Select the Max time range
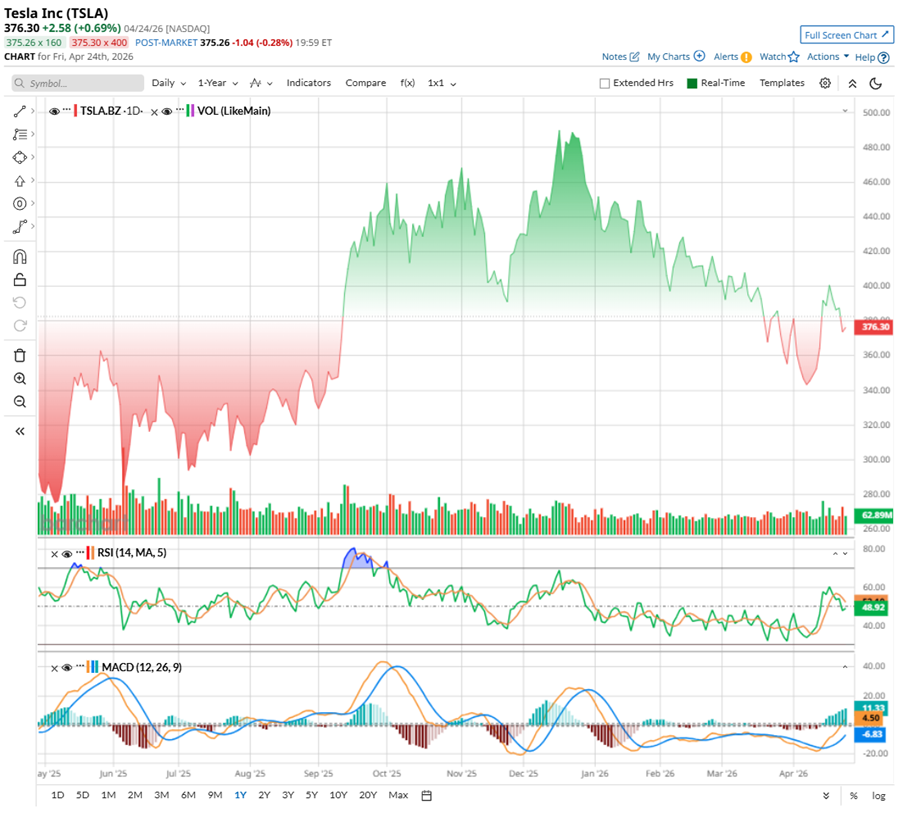The width and height of the screenshot is (903, 813). [x=398, y=795]
